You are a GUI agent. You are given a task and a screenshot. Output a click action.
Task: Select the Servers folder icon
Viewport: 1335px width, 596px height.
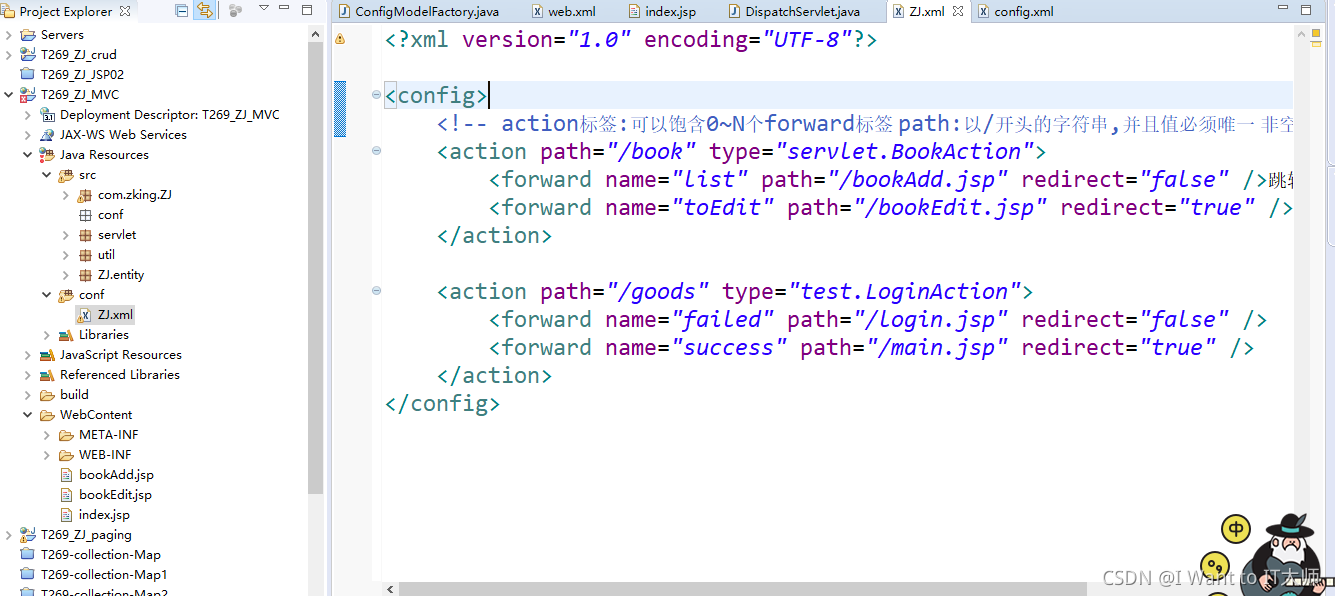point(28,35)
